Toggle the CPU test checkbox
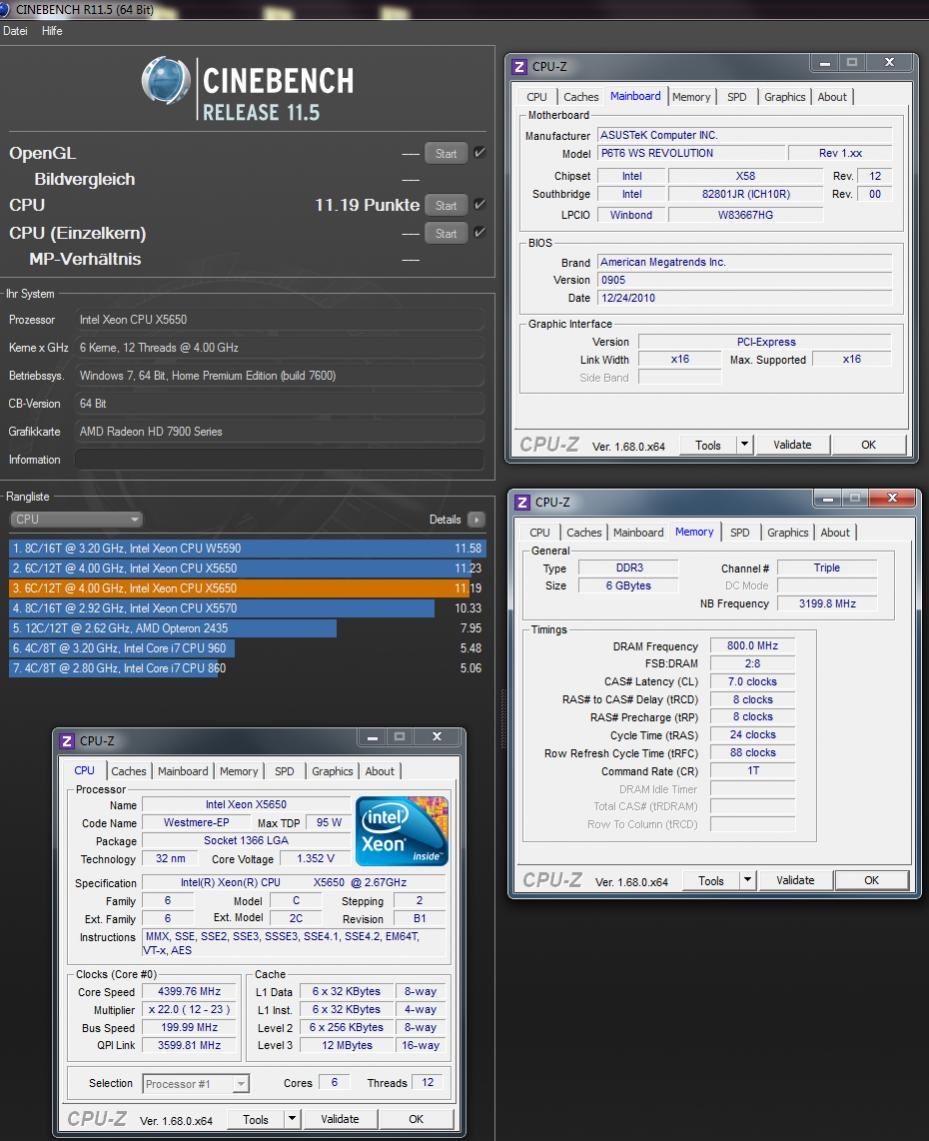Screen dimensions: 929x1141 pyautogui.click(x=479, y=204)
